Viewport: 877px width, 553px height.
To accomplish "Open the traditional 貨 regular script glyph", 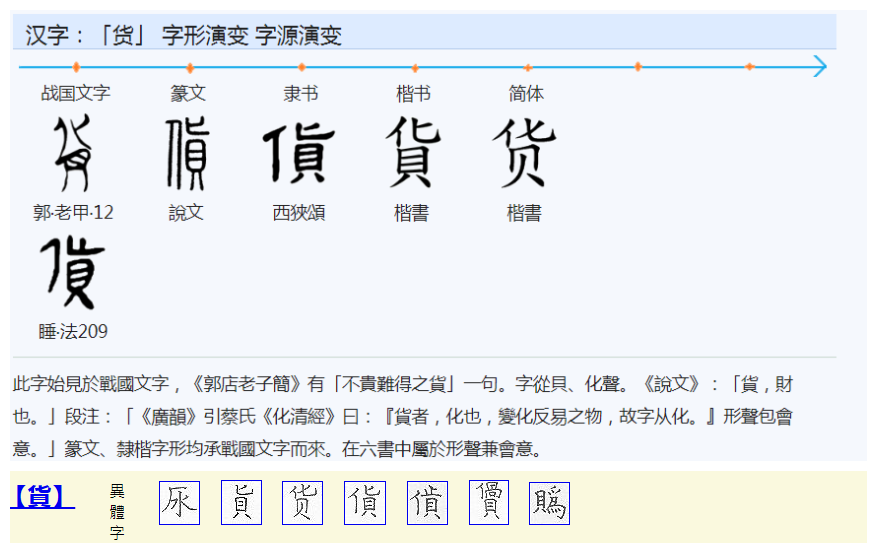I will point(413,152).
